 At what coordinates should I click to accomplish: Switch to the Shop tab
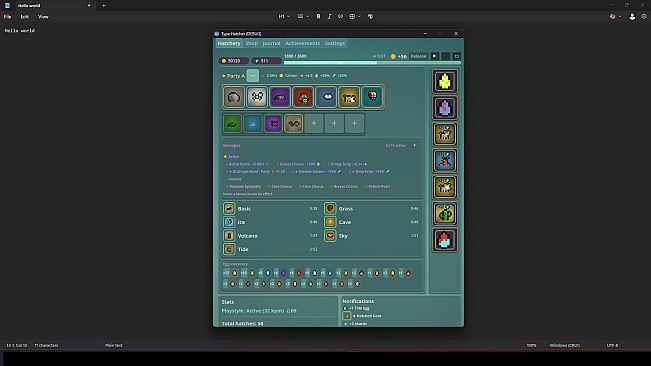252,43
